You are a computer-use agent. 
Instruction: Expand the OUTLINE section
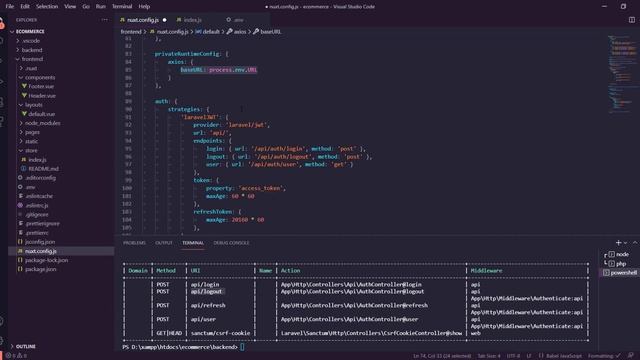pos(26,346)
